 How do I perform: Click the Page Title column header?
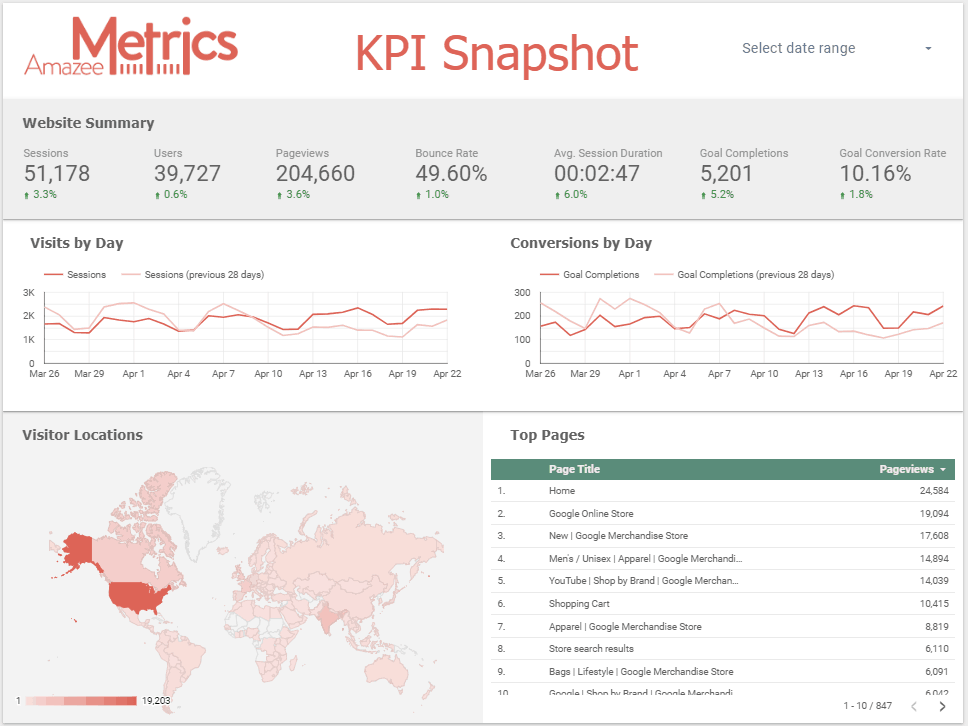point(574,469)
